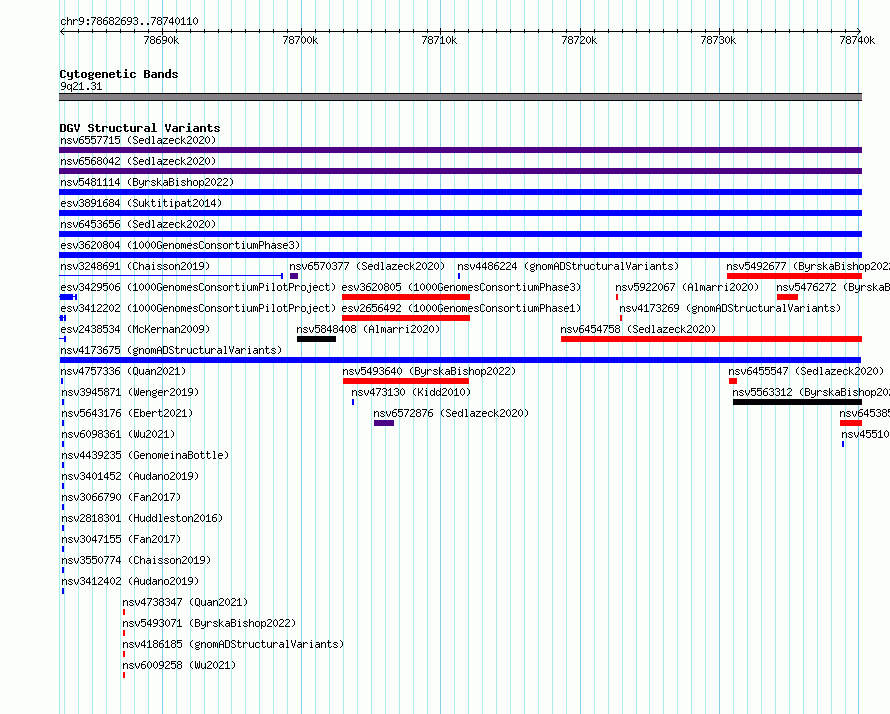Click the nsv6568042 (Sedlazeck2020) label
This screenshot has height=714, width=890.
[x=138, y=161]
